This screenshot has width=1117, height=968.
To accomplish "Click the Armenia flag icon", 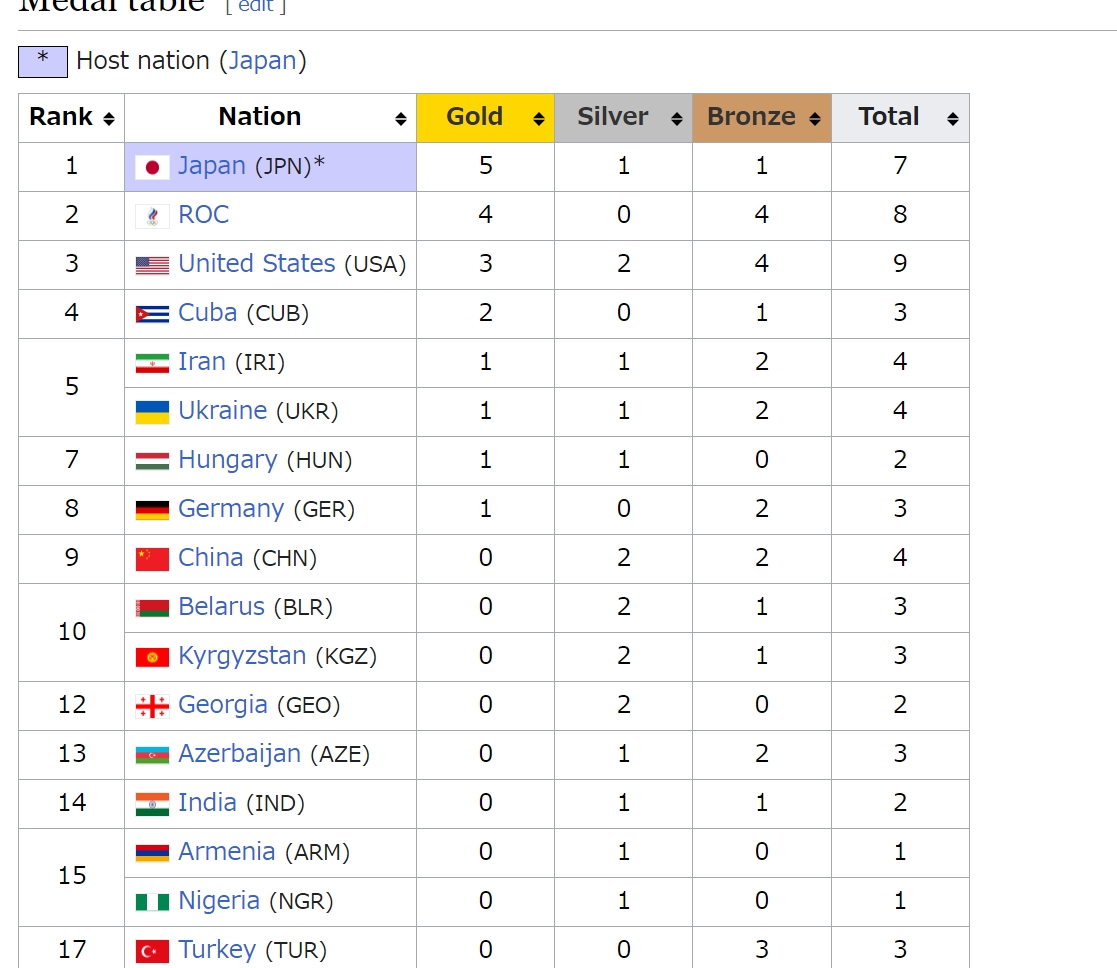I will [152, 853].
